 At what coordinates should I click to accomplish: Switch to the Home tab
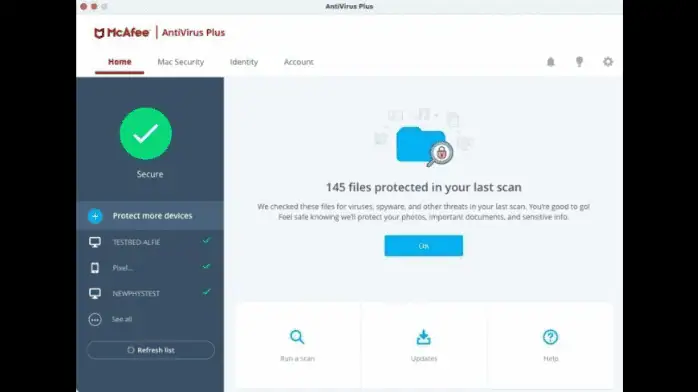coord(120,62)
